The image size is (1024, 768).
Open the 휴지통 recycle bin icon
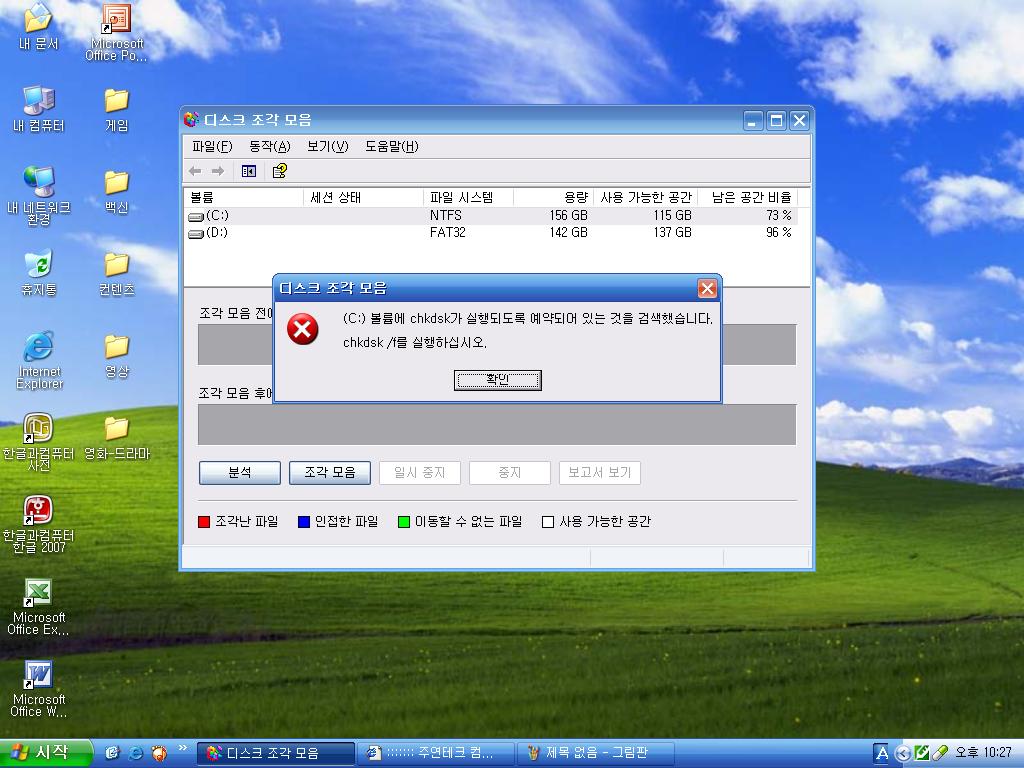click(39, 273)
